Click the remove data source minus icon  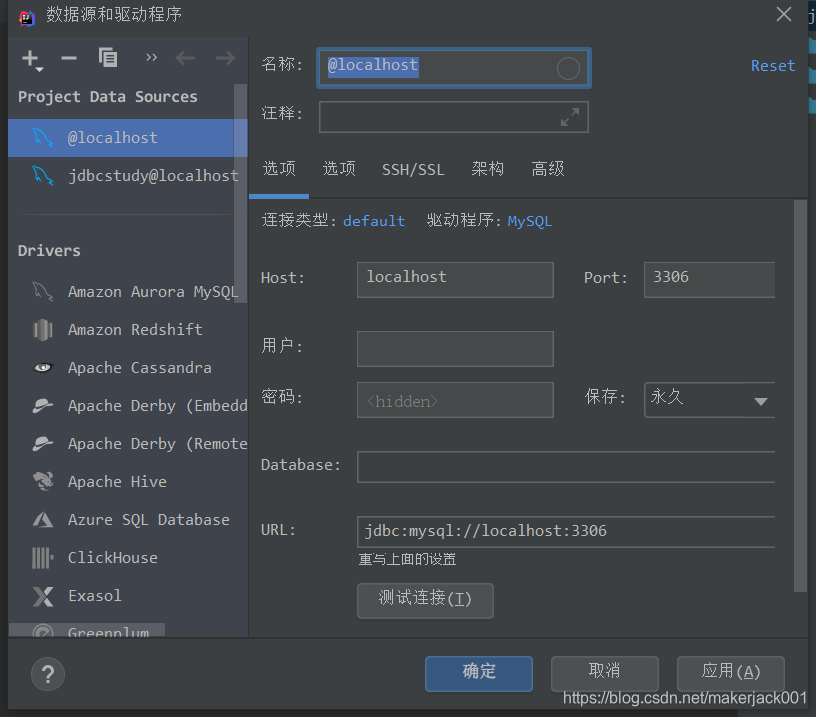click(68, 58)
